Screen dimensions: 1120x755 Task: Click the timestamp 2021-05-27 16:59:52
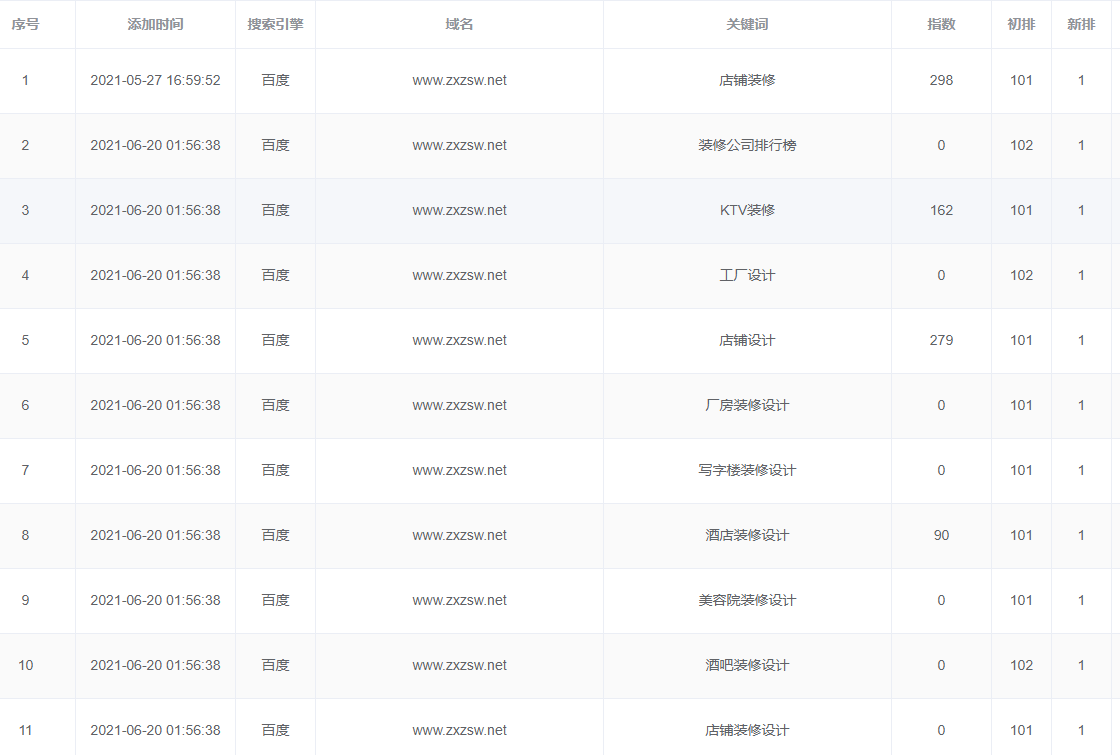point(155,80)
